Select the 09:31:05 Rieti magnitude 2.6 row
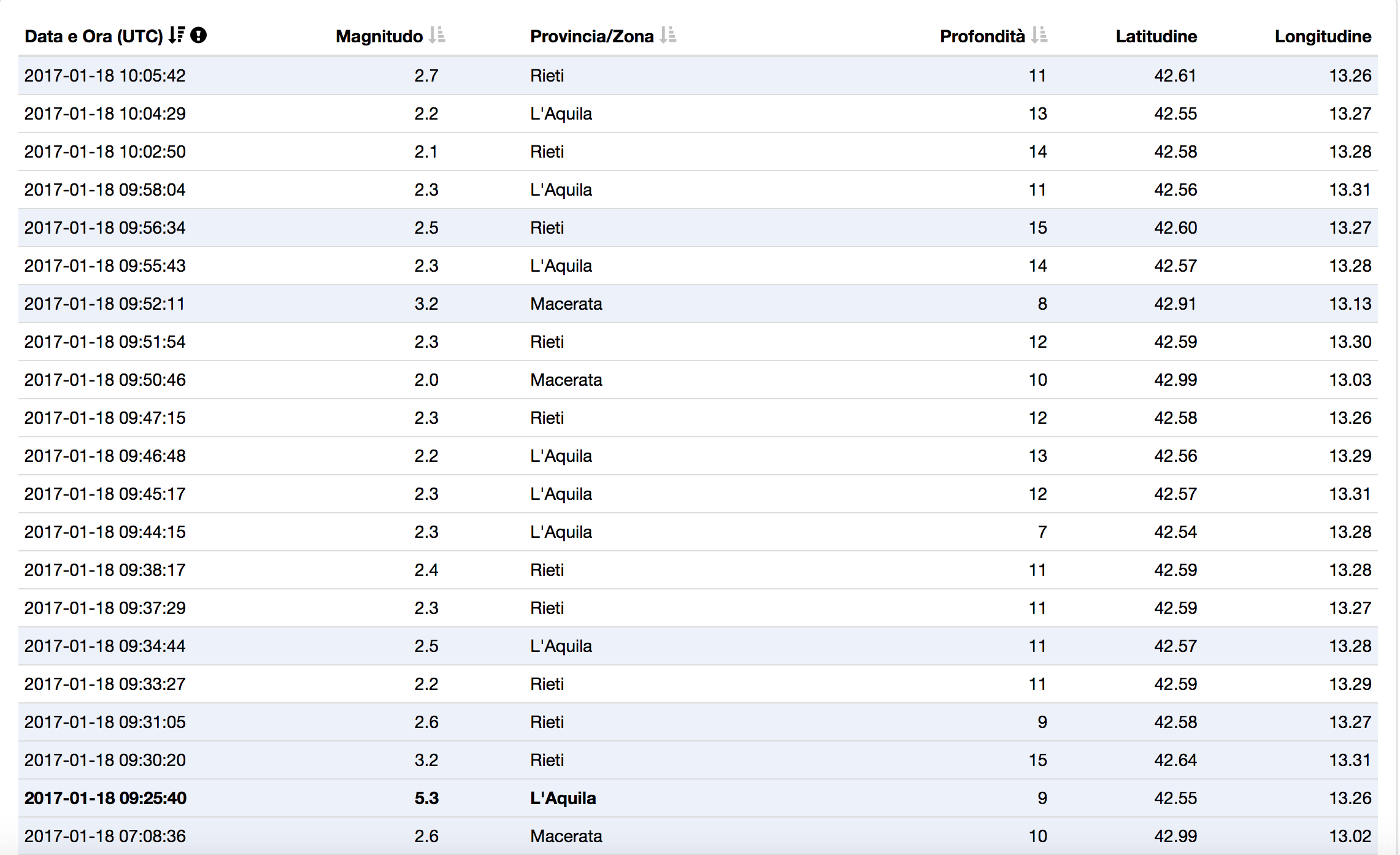 coord(698,722)
